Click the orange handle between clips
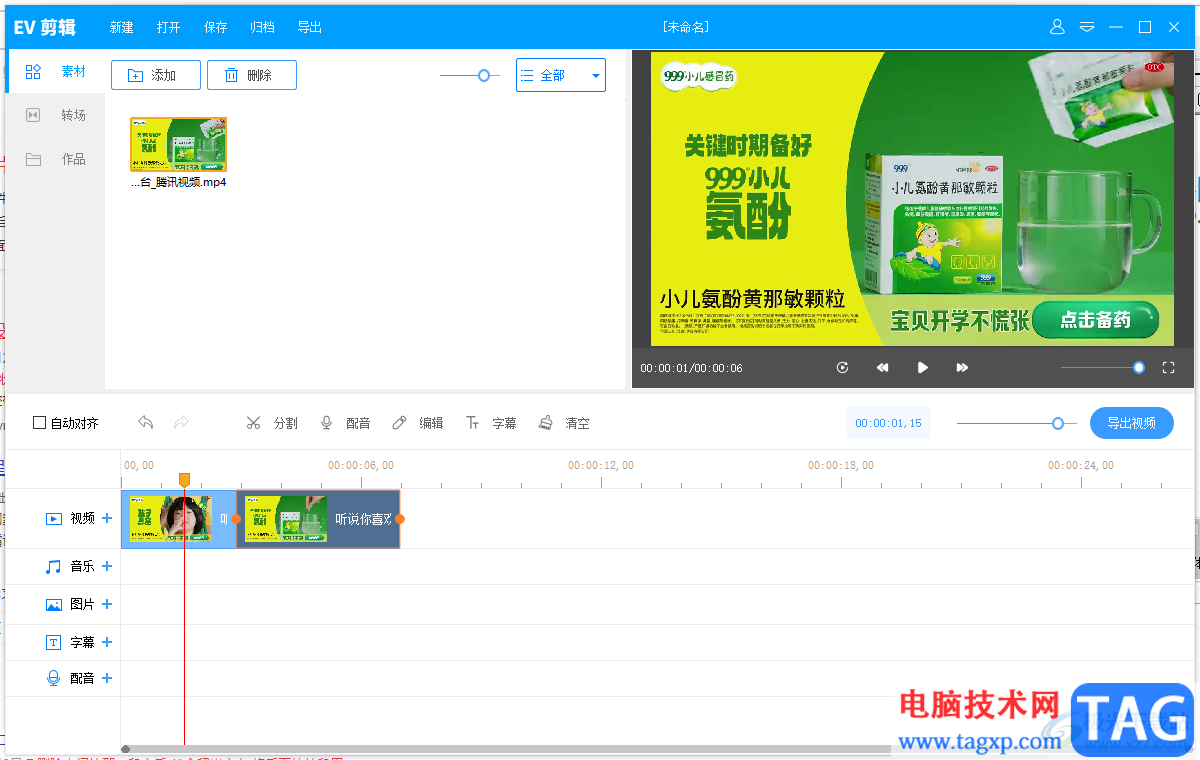 tap(237, 519)
